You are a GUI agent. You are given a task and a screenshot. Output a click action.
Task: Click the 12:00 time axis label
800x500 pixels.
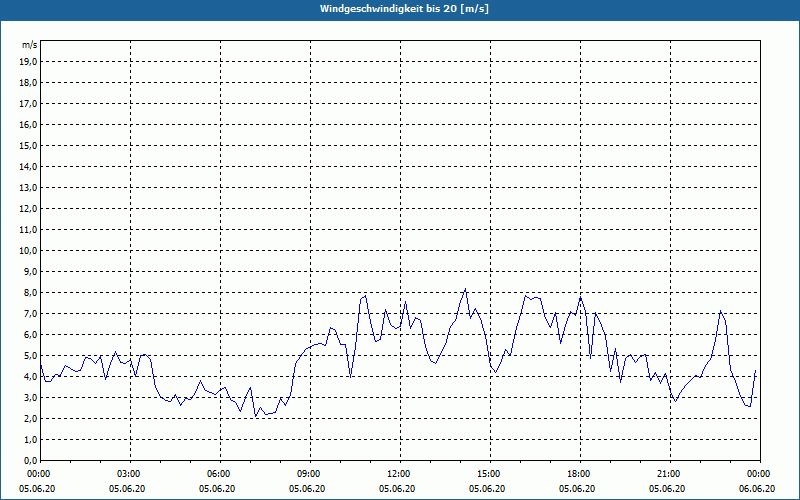401,474
